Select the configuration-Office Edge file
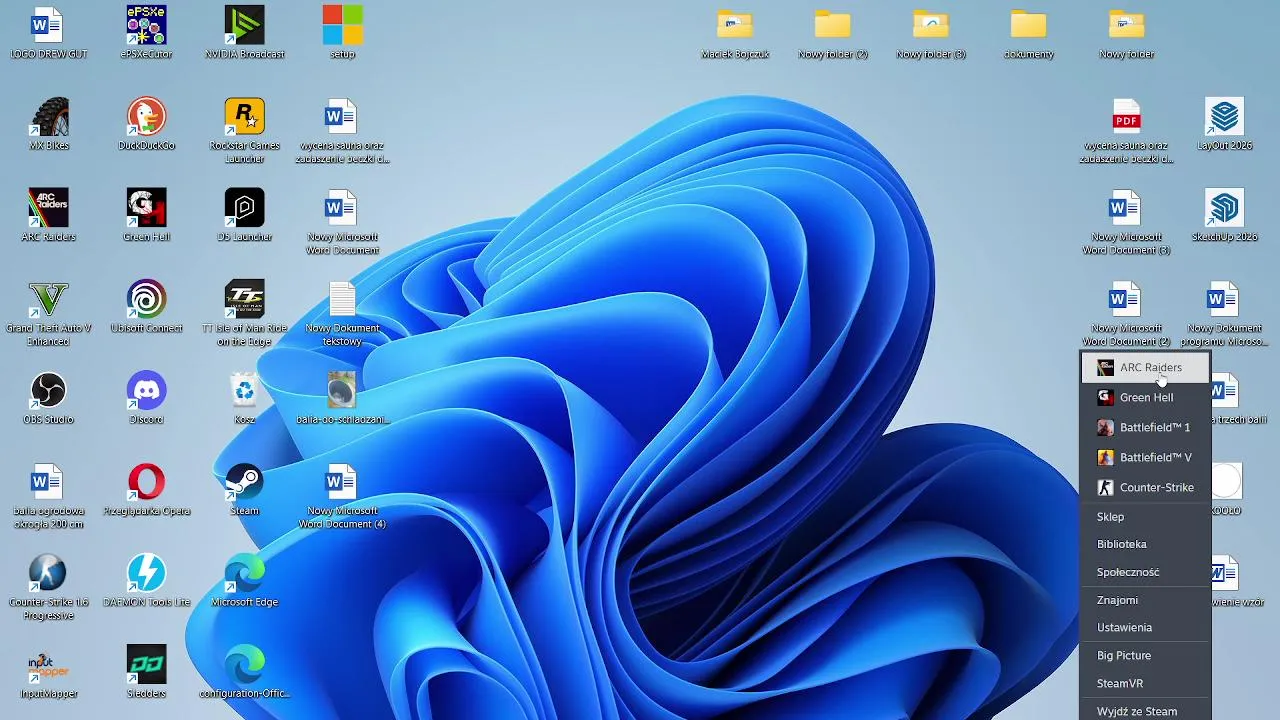The image size is (1280, 720). point(245,672)
